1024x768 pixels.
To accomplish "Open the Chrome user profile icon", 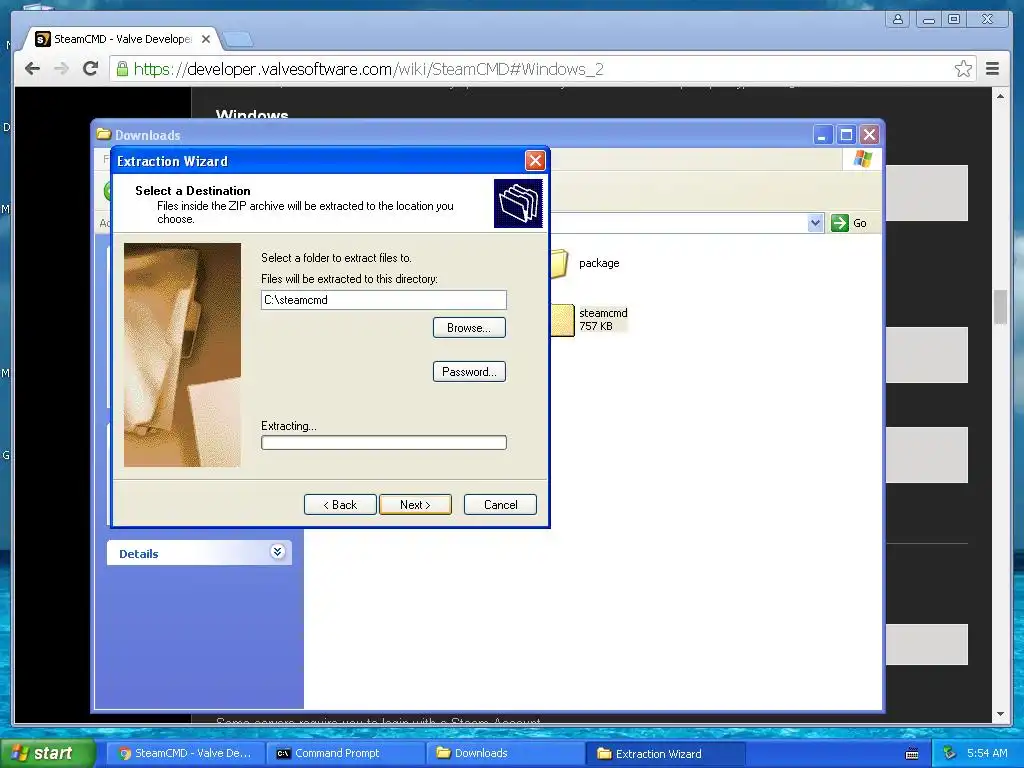I will [x=898, y=19].
